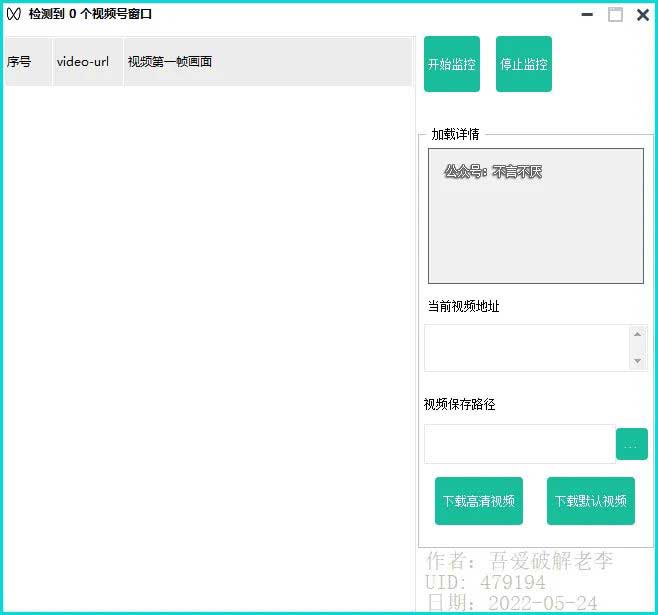
Task: Open the save path browse dialog (...)
Action: (x=631, y=444)
